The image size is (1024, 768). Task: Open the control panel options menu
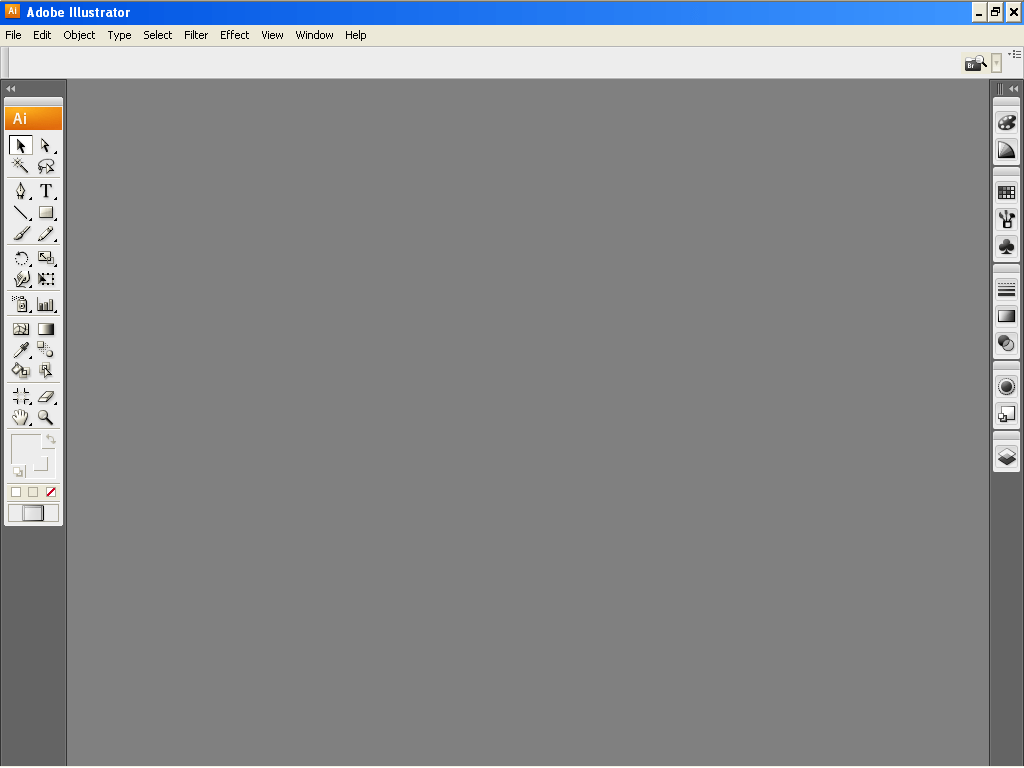(x=1015, y=54)
